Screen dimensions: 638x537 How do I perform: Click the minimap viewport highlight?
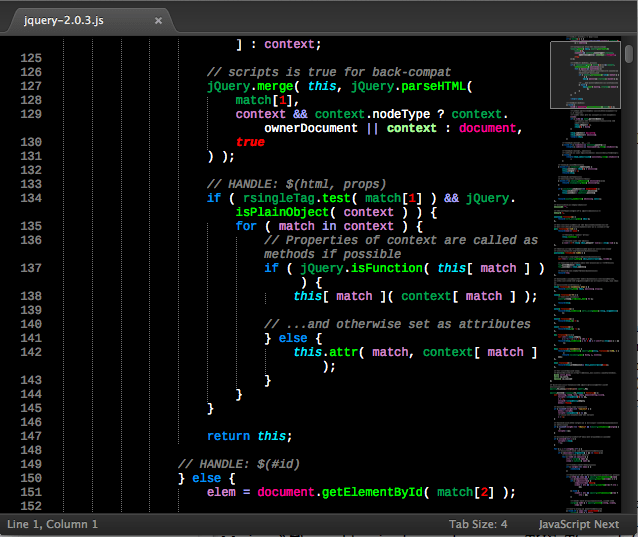click(x=585, y=75)
